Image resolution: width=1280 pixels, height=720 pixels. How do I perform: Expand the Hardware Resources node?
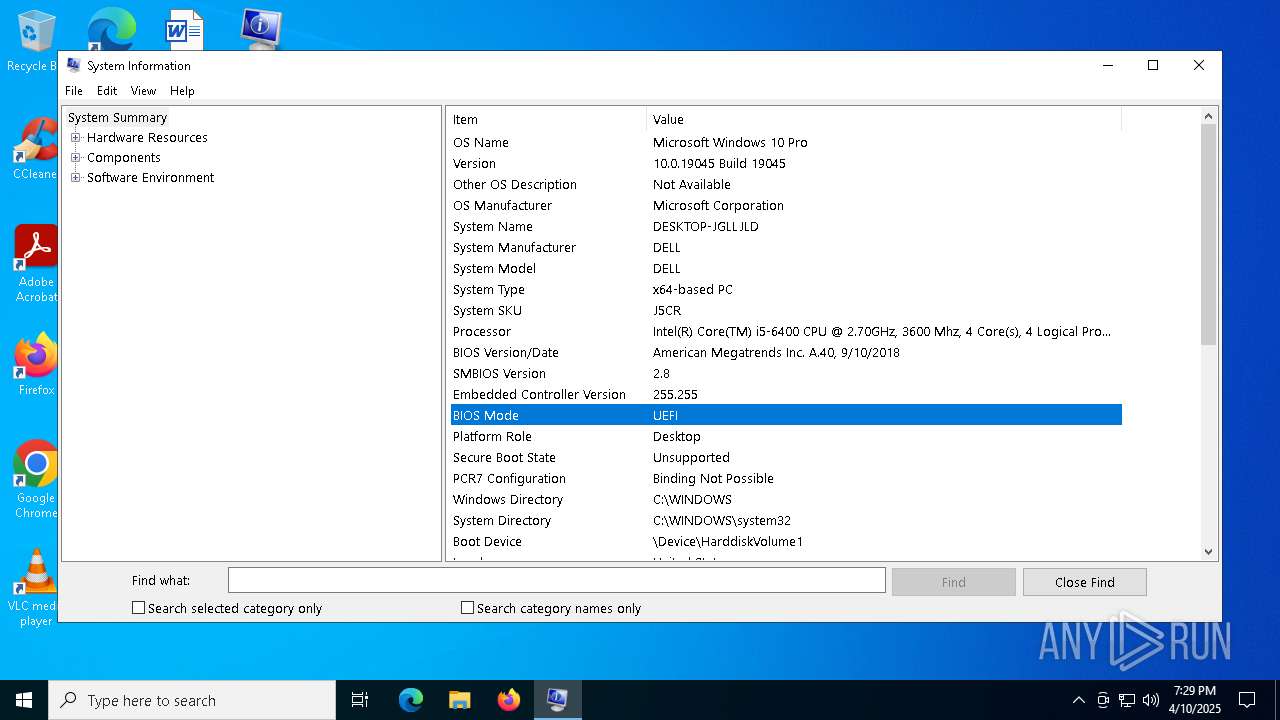(75, 138)
